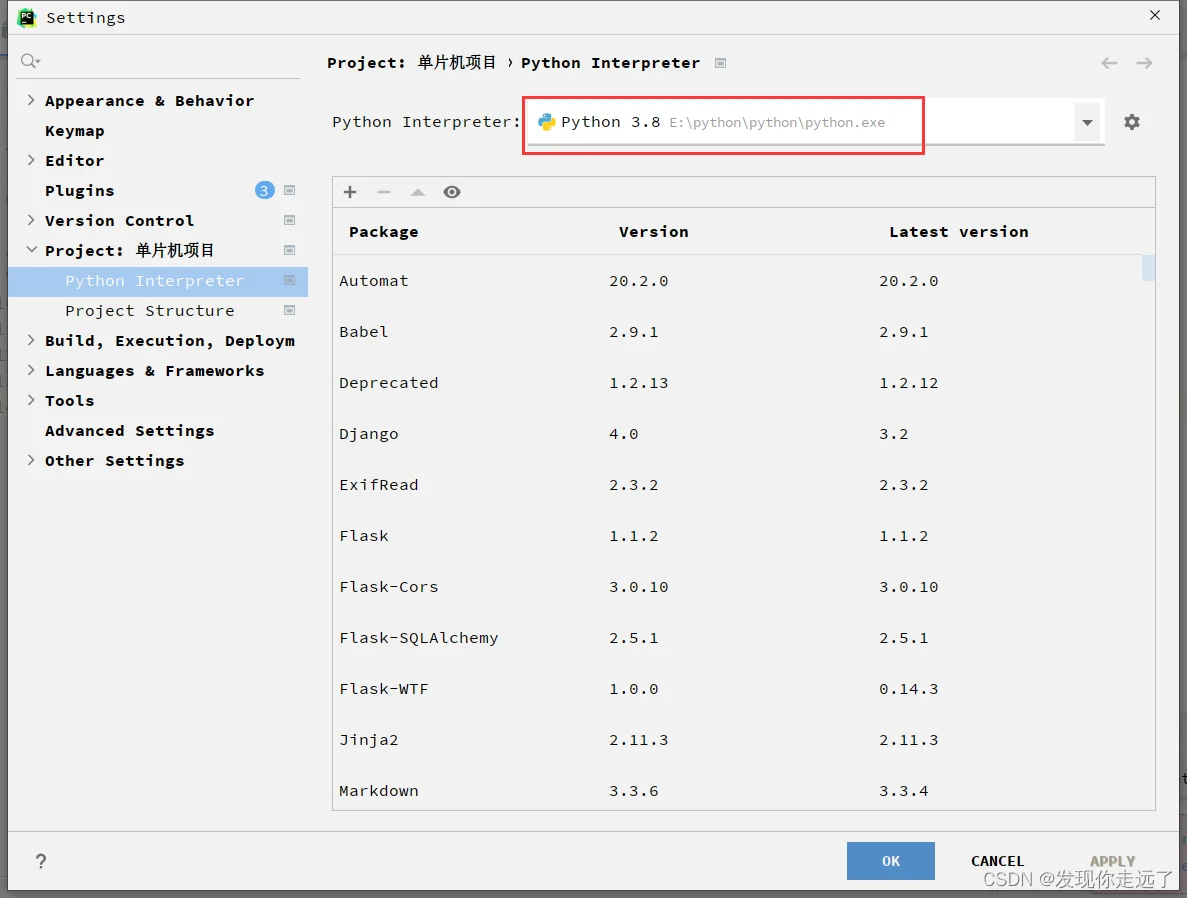The height and width of the screenshot is (898, 1187).
Task: Click the upgrade package up-arrow icon
Action: pyautogui.click(x=418, y=192)
